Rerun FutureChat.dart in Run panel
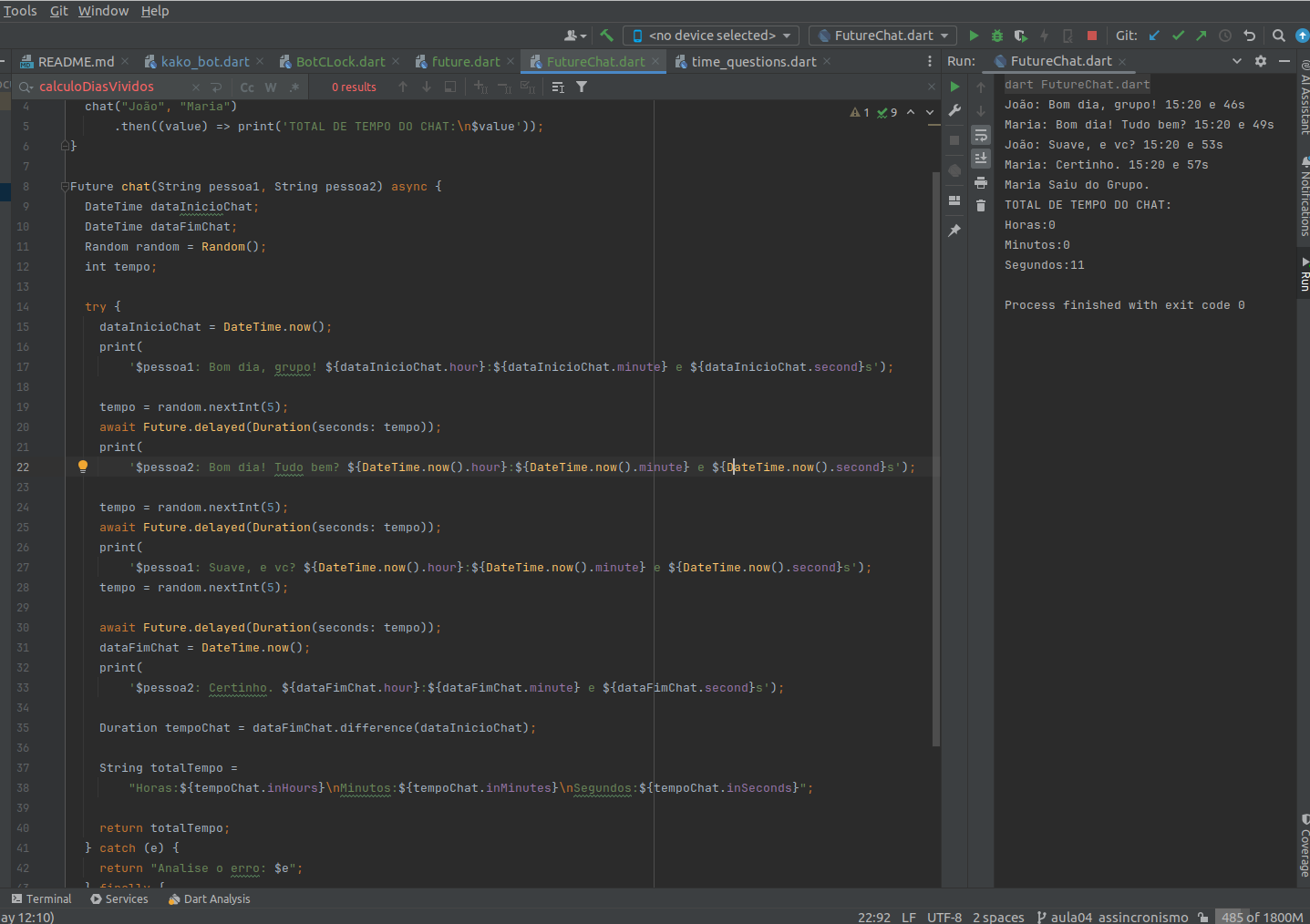Viewport: 1310px width, 924px height. [954, 87]
